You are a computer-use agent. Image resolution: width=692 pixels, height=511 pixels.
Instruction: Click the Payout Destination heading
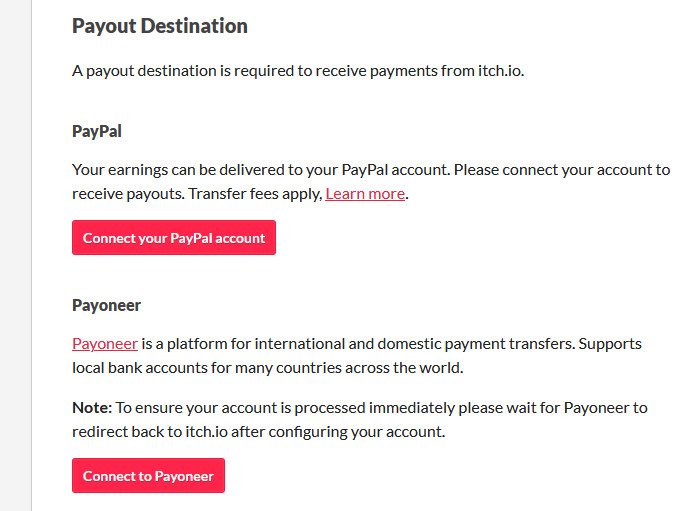160,26
